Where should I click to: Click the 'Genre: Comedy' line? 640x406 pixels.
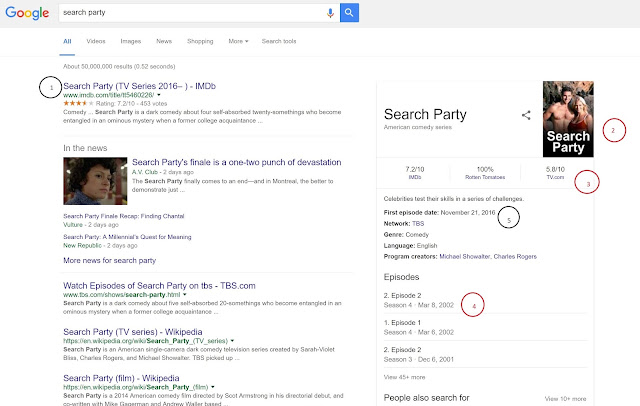(x=406, y=235)
